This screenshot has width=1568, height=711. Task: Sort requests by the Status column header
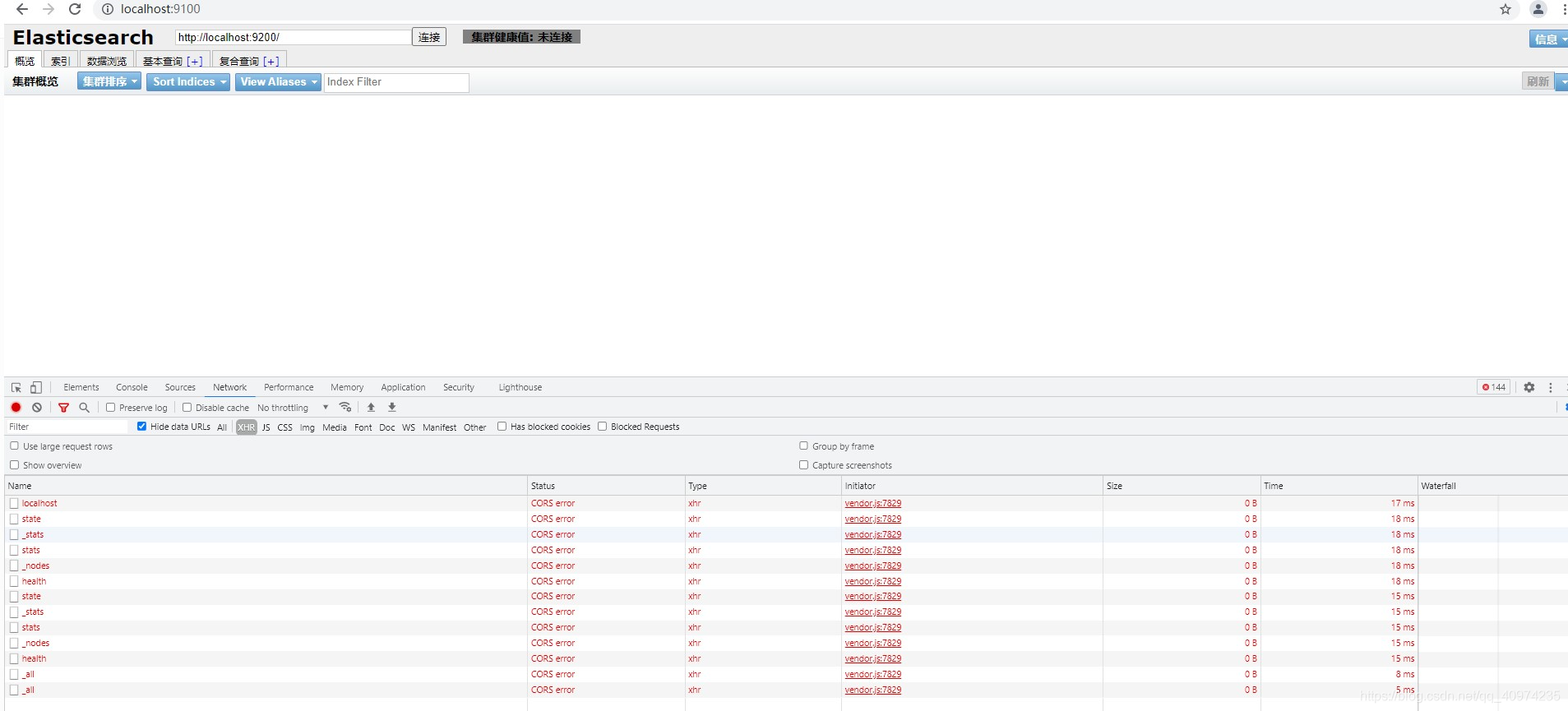pyautogui.click(x=606, y=486)
